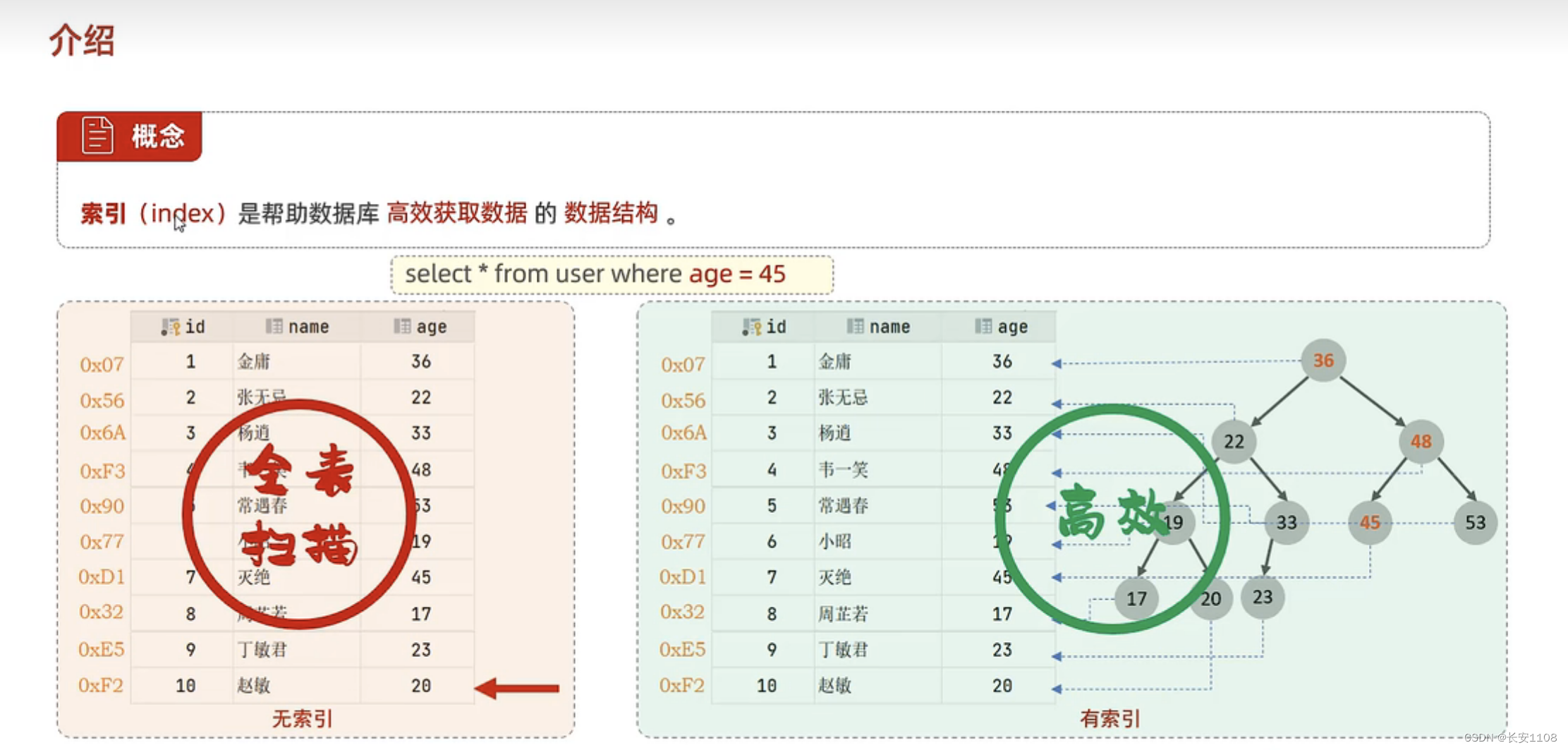Select tree node 17
The height and width of the screenshot is (750, 1568).
[x=1136, y=599]
